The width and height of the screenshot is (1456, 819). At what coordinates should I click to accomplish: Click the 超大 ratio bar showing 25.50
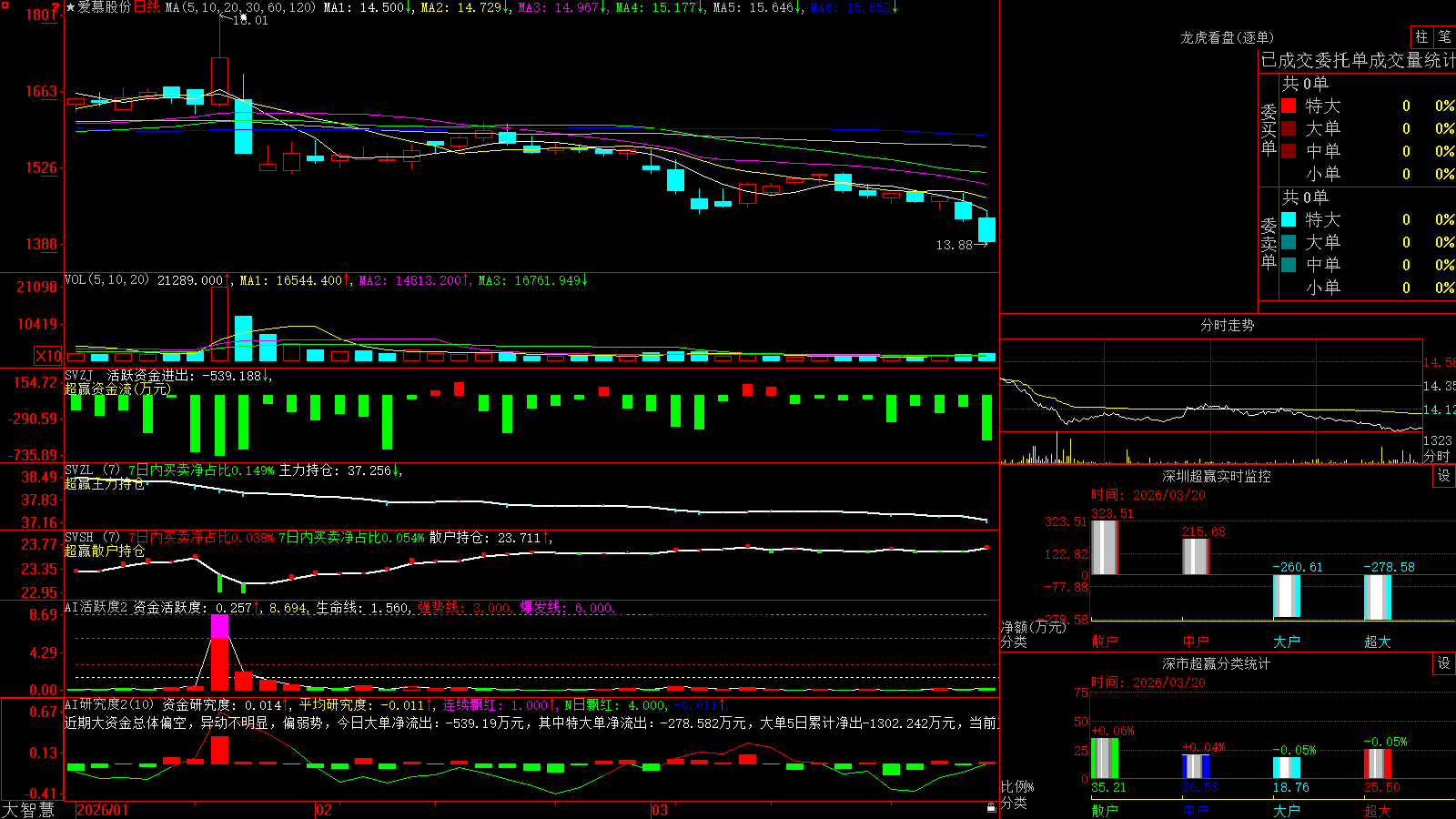click(1377, 763)
